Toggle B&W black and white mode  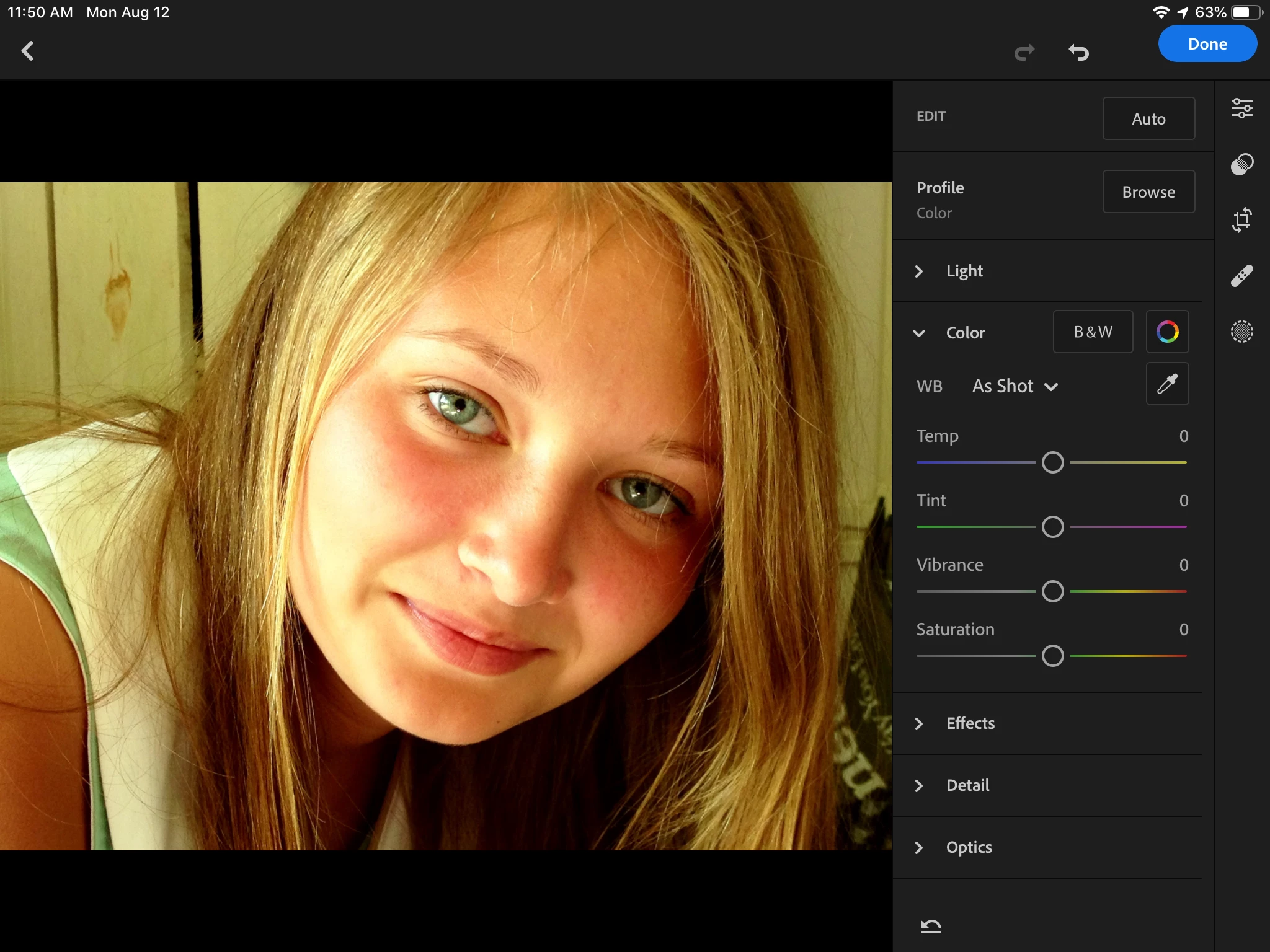click(1093, 332)
